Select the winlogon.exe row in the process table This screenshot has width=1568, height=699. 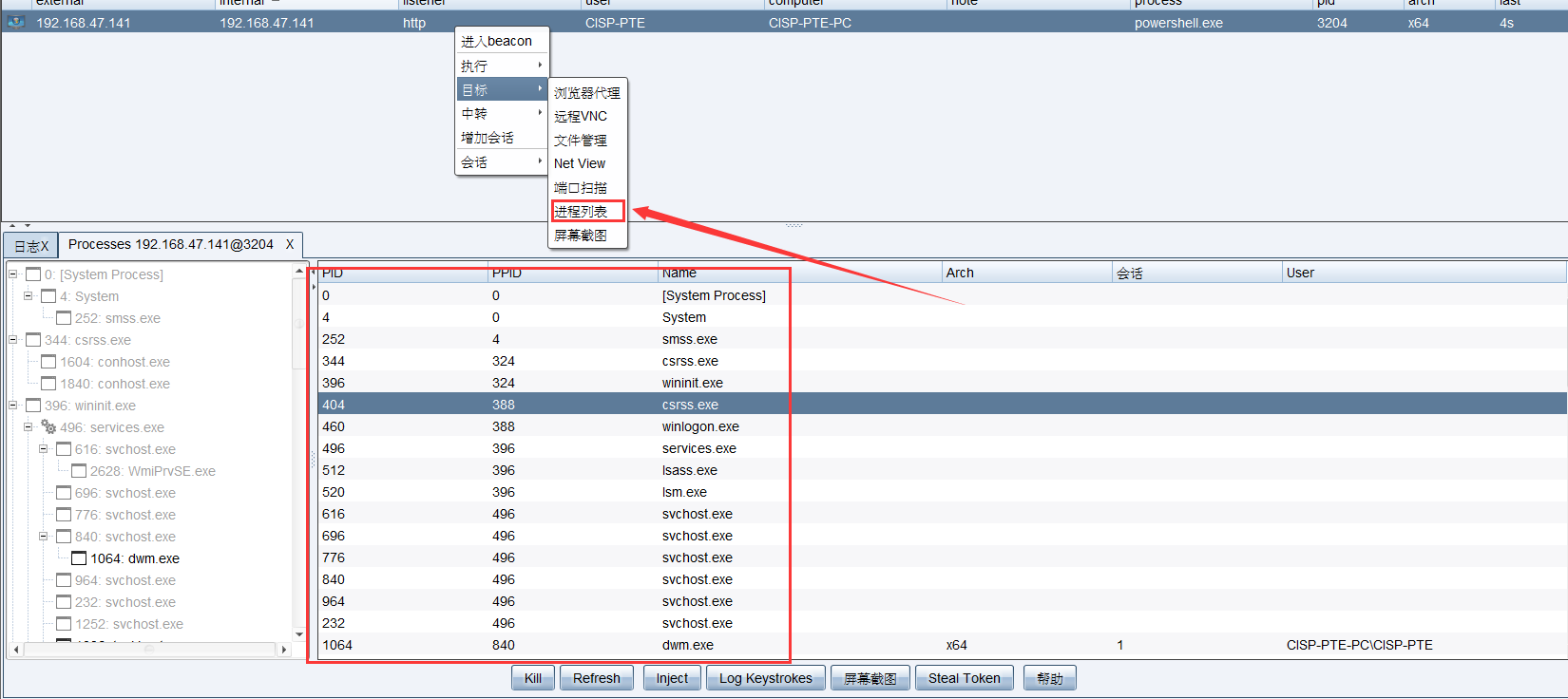pos(942,426)
